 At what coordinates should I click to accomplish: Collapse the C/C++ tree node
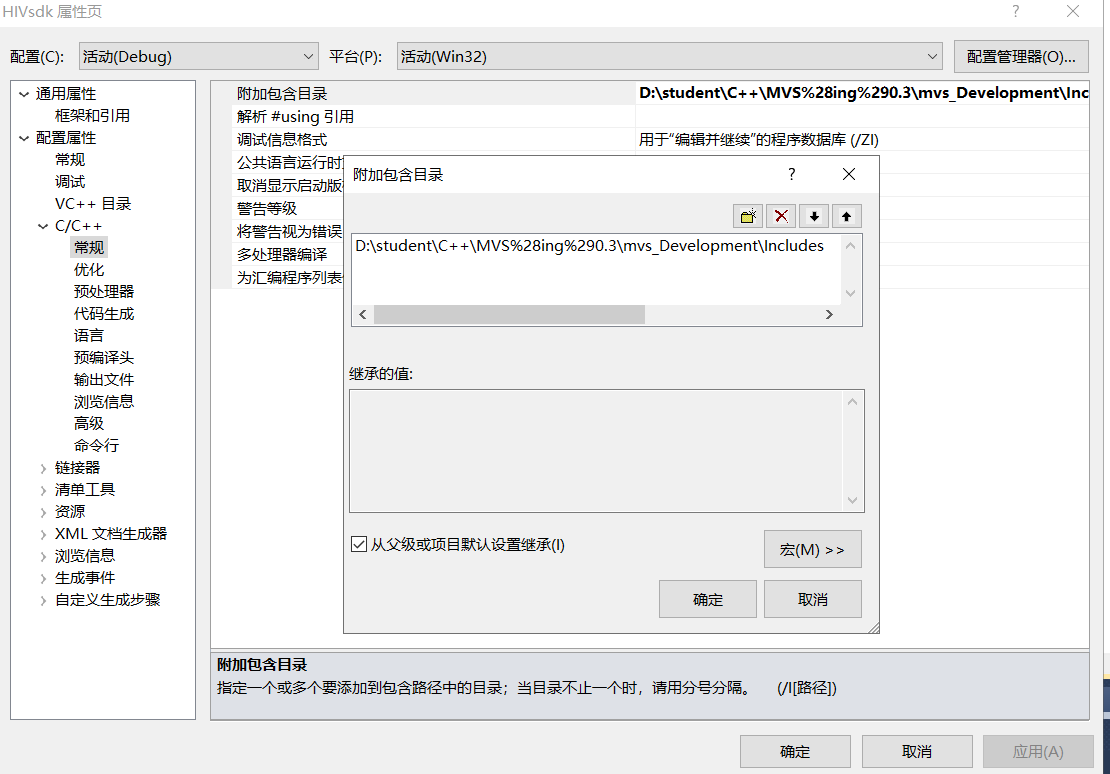[x=43, y=226]
